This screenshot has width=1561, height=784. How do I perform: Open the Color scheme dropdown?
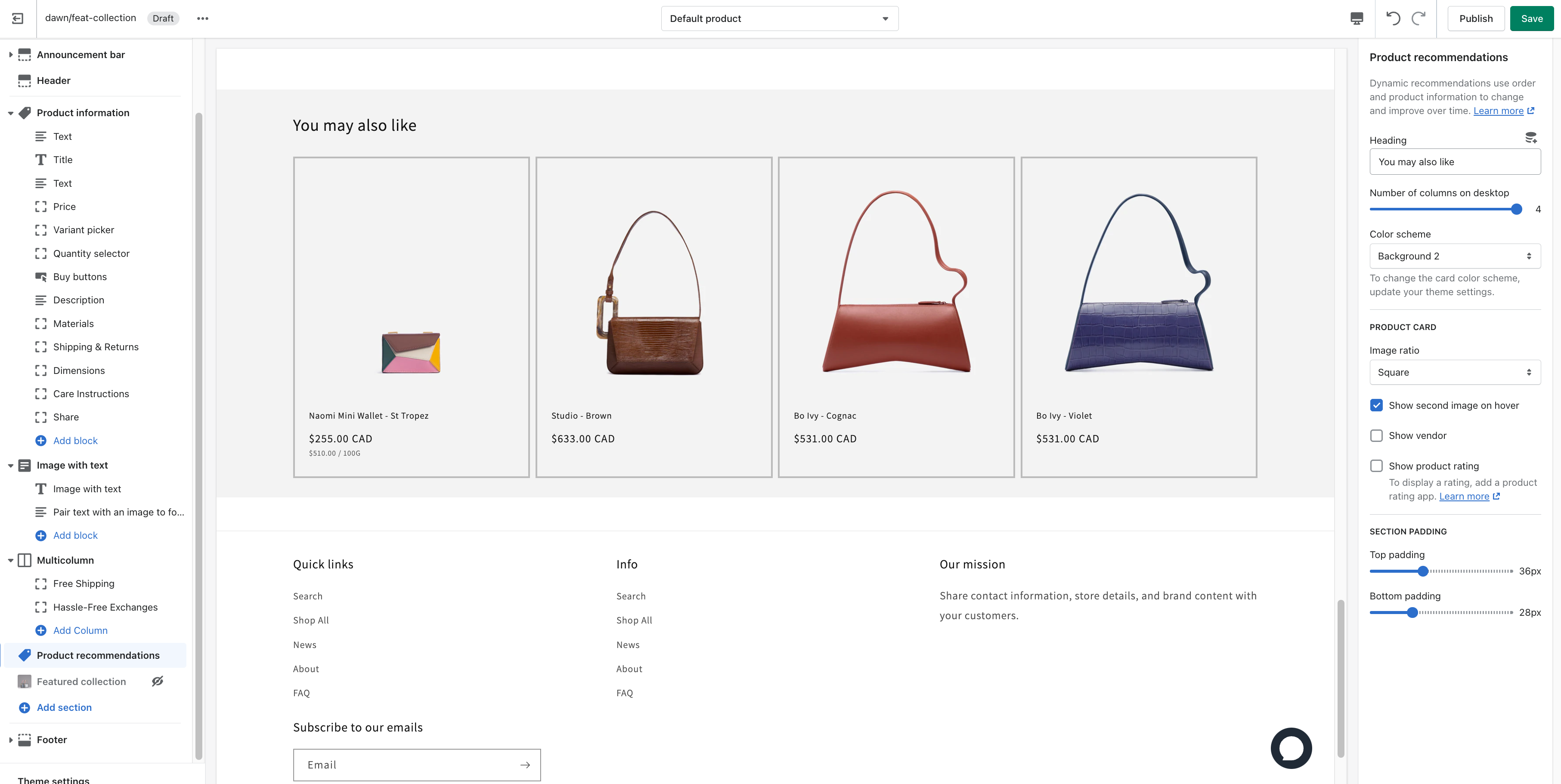[x=1455, y=256]
